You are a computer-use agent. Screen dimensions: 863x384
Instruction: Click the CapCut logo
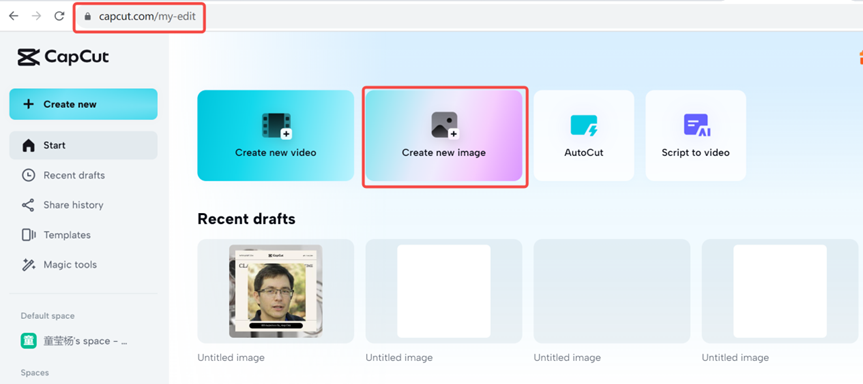pyautogui.click(x=63, y=57)
